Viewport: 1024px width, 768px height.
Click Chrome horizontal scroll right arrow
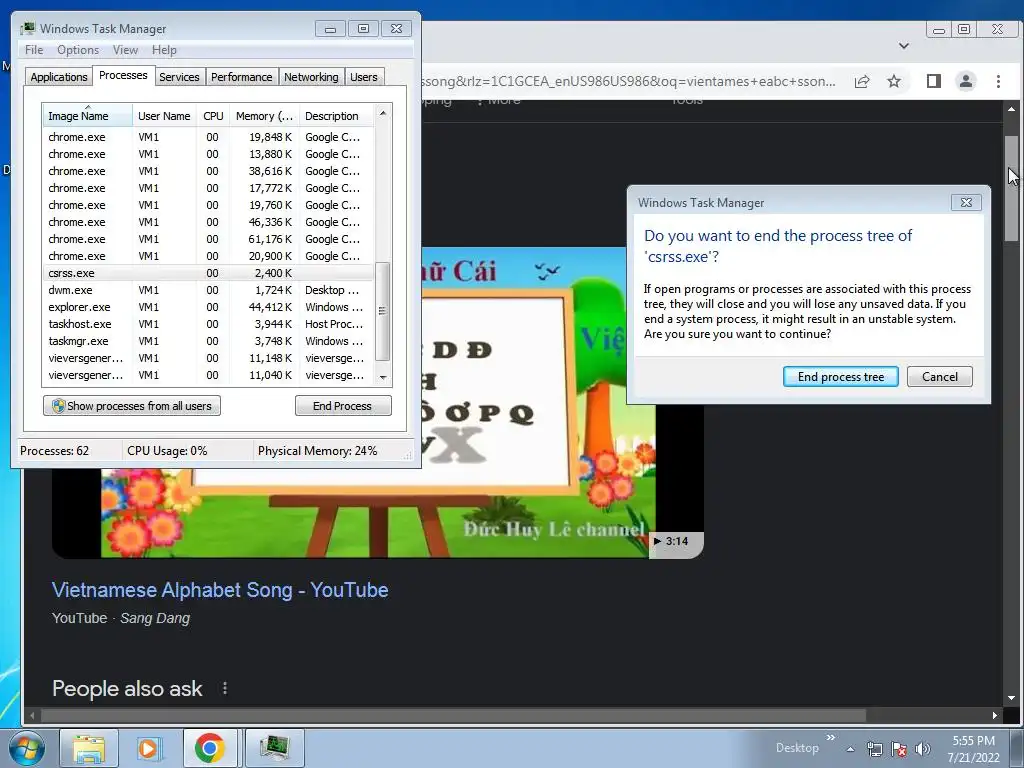pos(995,715)
